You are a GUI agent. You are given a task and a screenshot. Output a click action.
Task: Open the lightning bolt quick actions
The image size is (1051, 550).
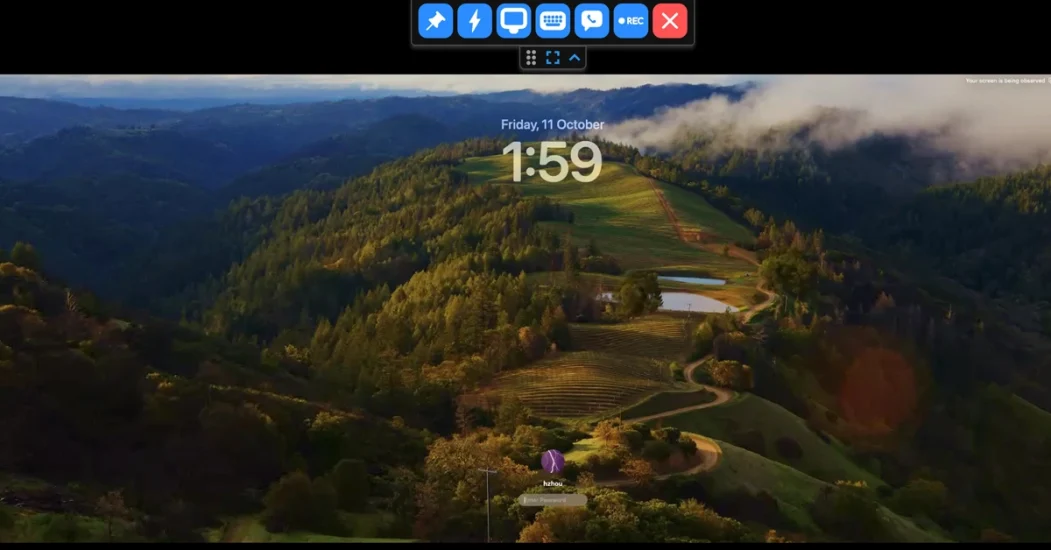[x=475, y=21]
